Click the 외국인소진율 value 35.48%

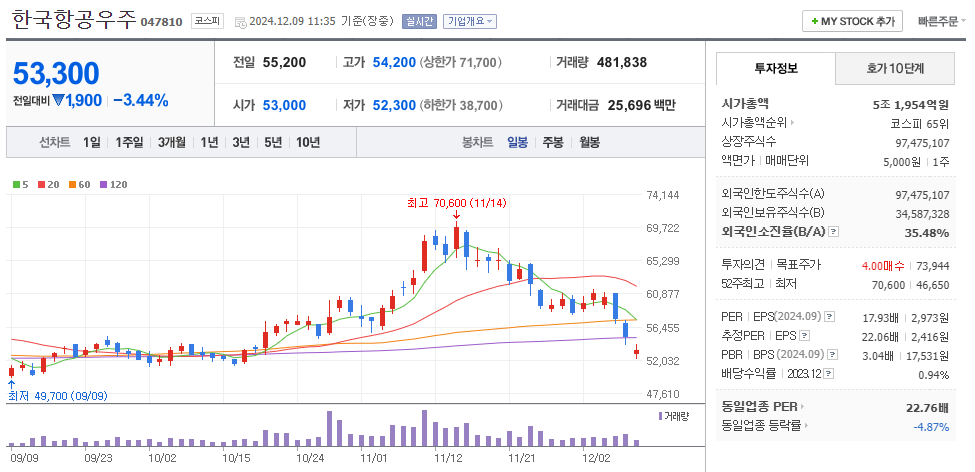tap(928, 233)
